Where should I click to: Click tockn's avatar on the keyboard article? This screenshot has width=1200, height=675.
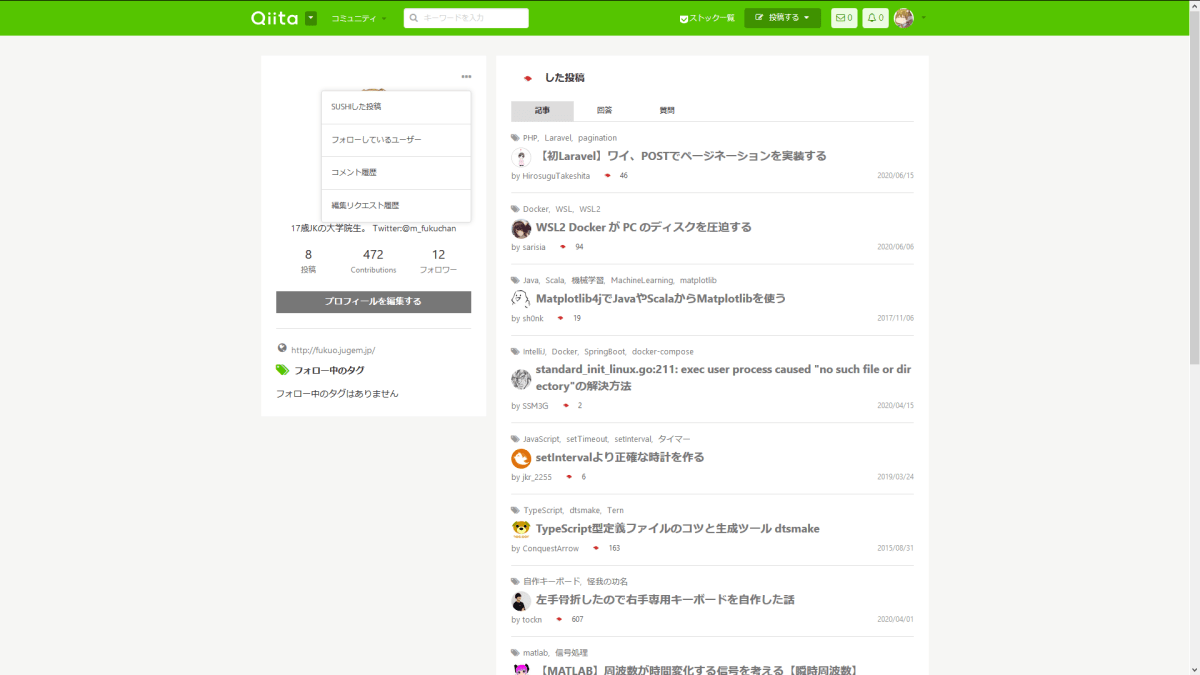pyautogui.click(x=521, y=600)
